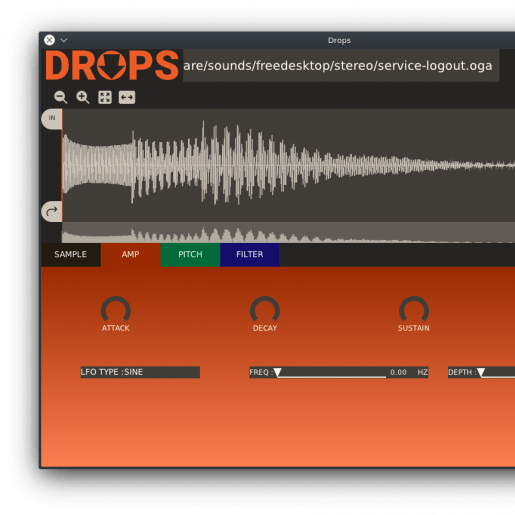Open the LFO TYPE SINE dropdown
The image size is (515, 515).
click(x=140, y=372)
